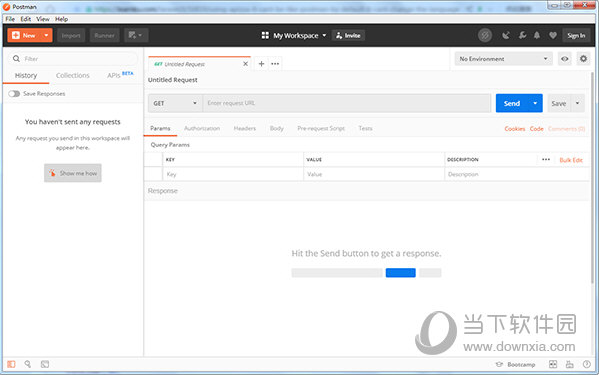Focus the sidebar Filter search field
This screenshot has width=599, height=375.
point(73,59)
